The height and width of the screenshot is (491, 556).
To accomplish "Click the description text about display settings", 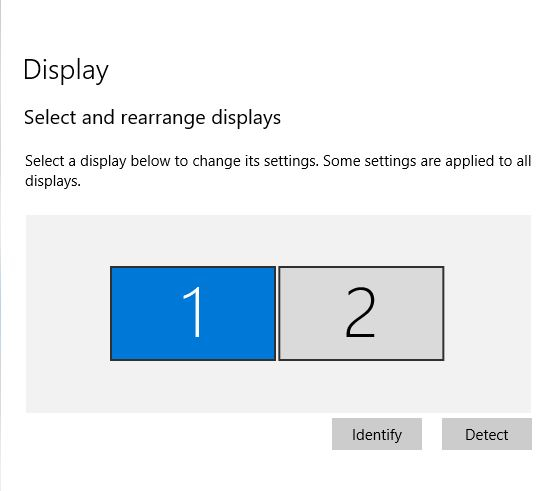I will tap(278, 171).
